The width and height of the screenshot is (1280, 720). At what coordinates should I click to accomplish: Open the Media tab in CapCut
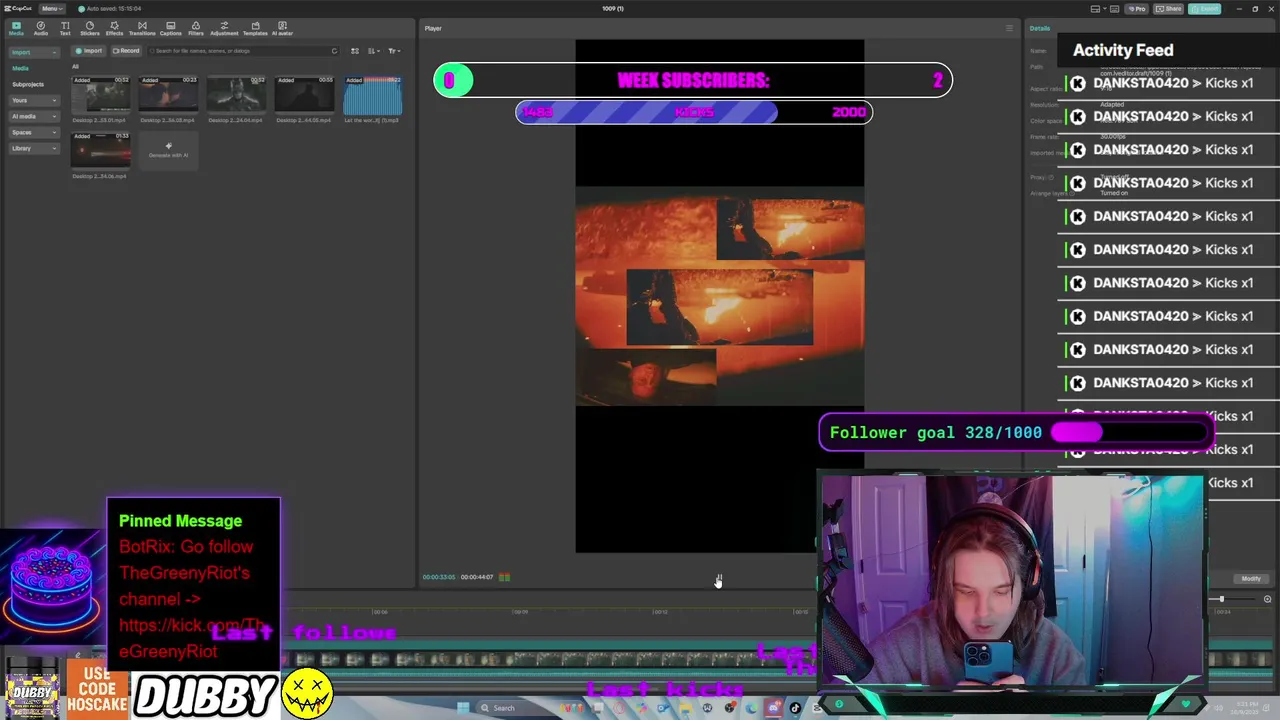[x=16, y=28]
